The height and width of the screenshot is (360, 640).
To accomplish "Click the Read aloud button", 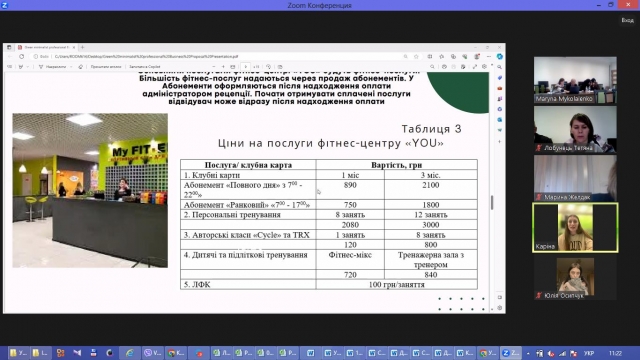I will [106, 67].
